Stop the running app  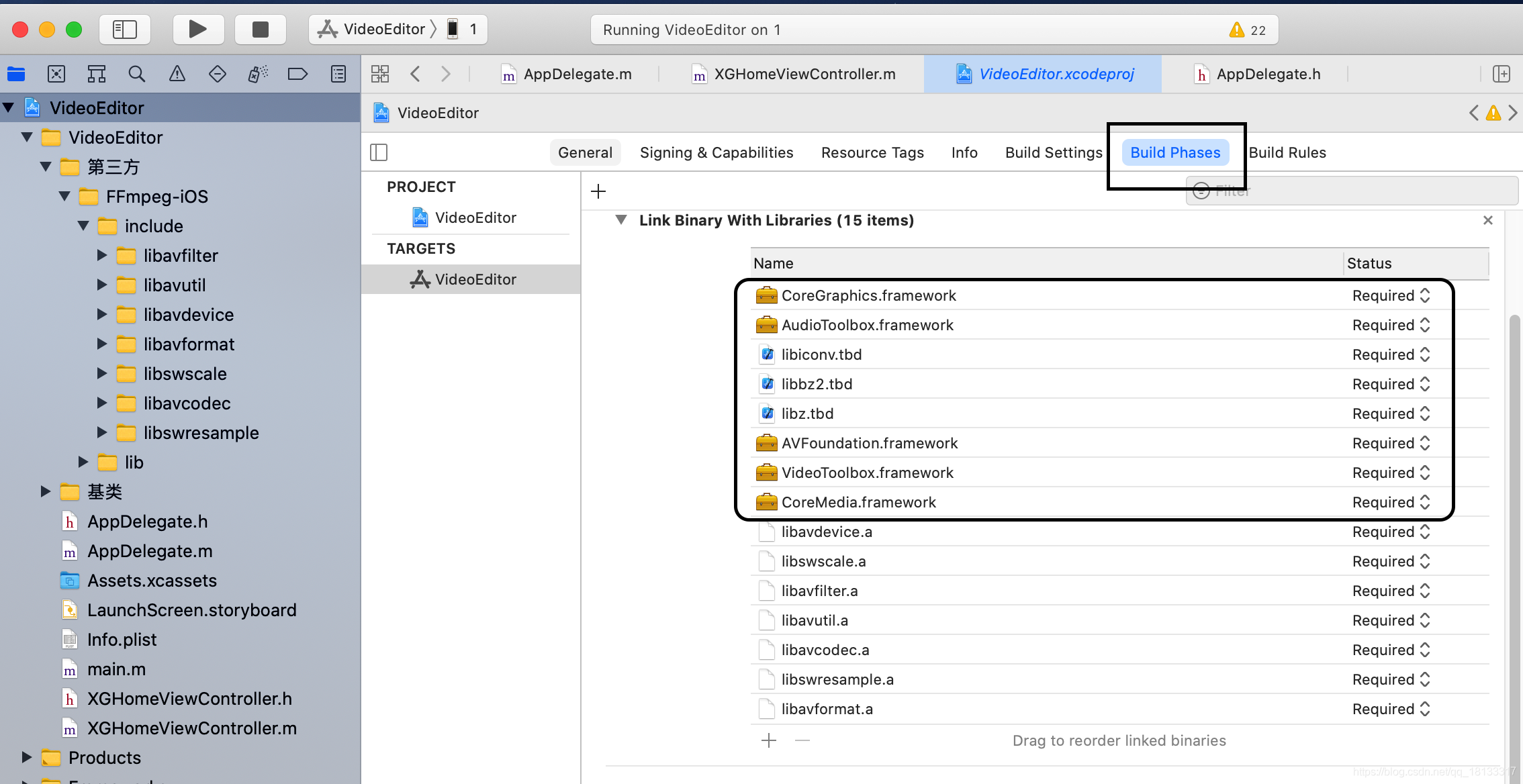pos(261,30)
